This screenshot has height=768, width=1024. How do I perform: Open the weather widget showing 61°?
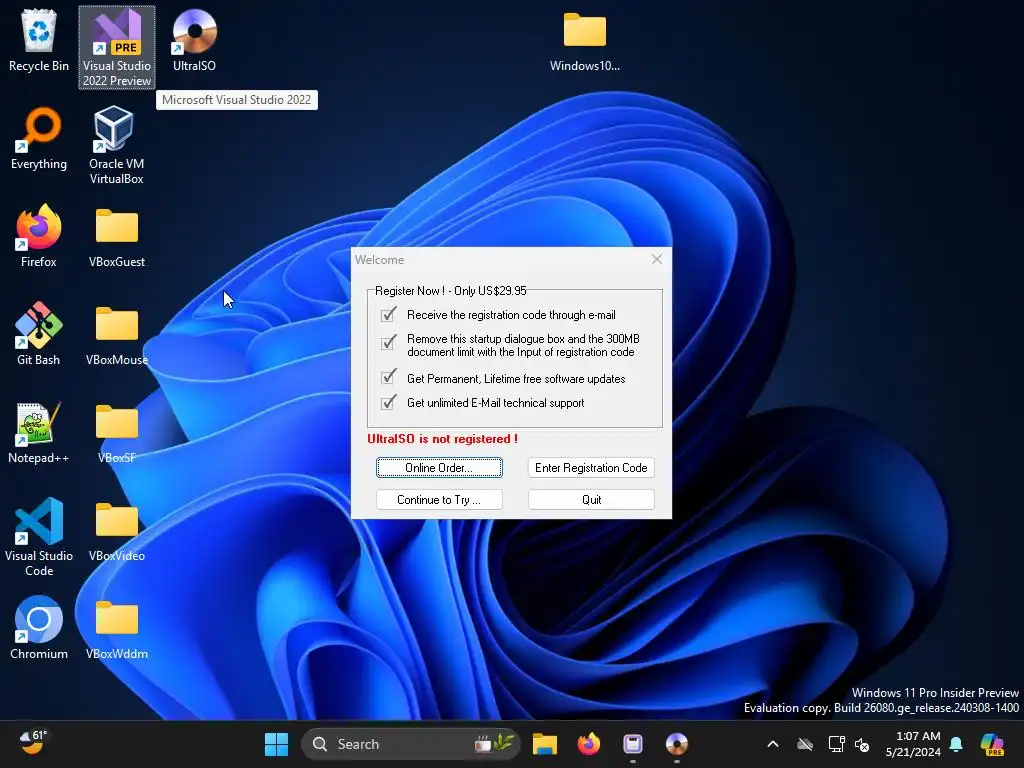33,743
